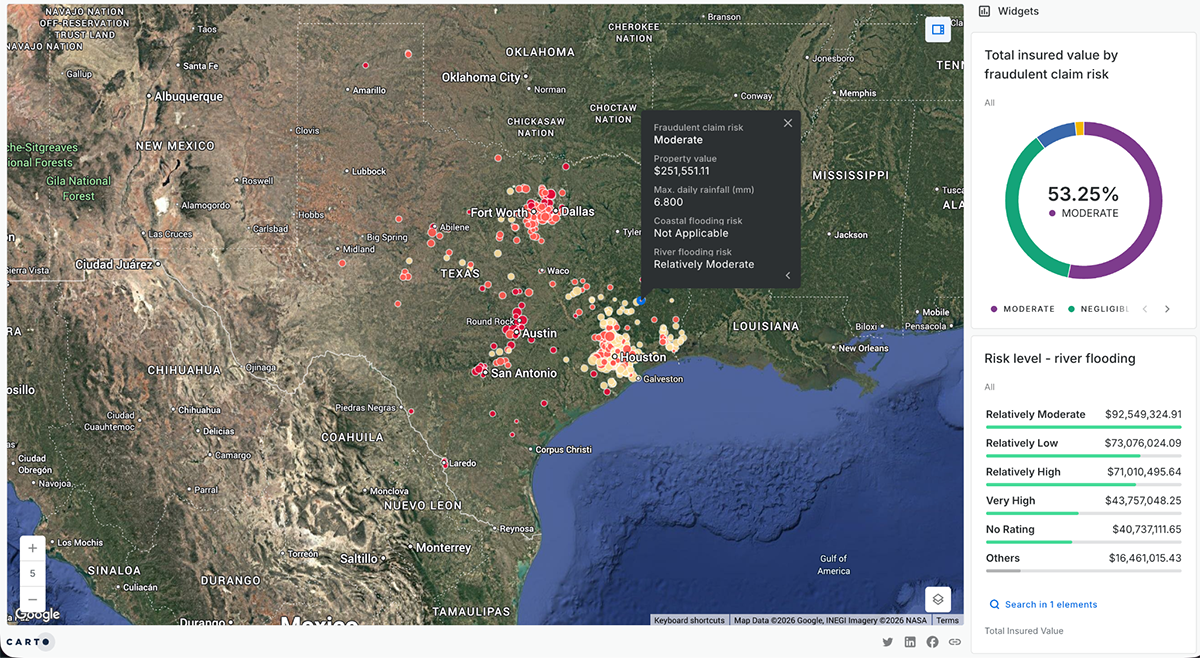Click the right arrow to see more legend categories
This screenshot has width=1200, height=658.
(1167, 309)
